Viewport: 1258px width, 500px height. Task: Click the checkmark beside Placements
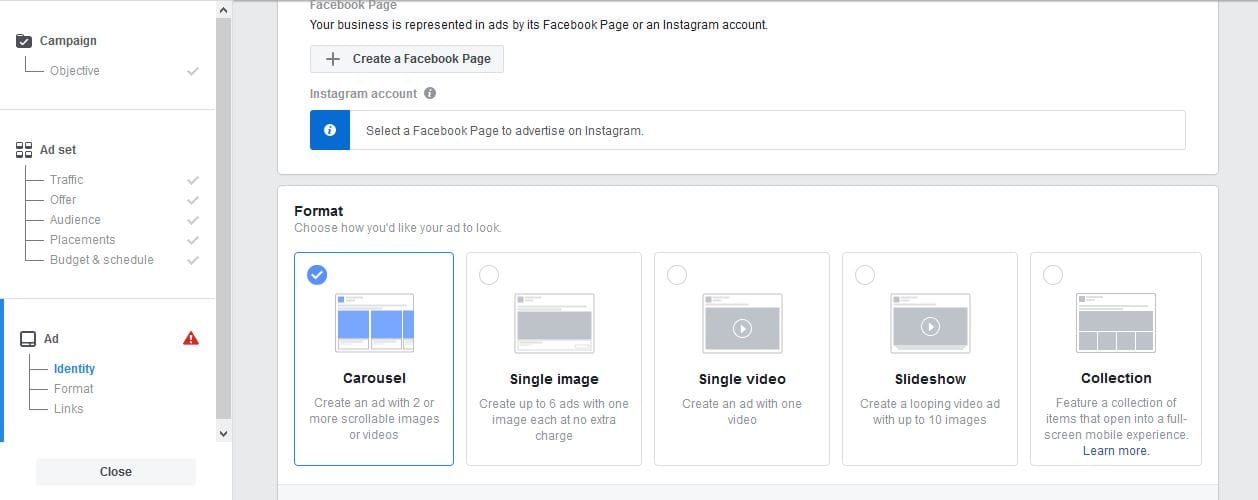[x=193, y=240]
